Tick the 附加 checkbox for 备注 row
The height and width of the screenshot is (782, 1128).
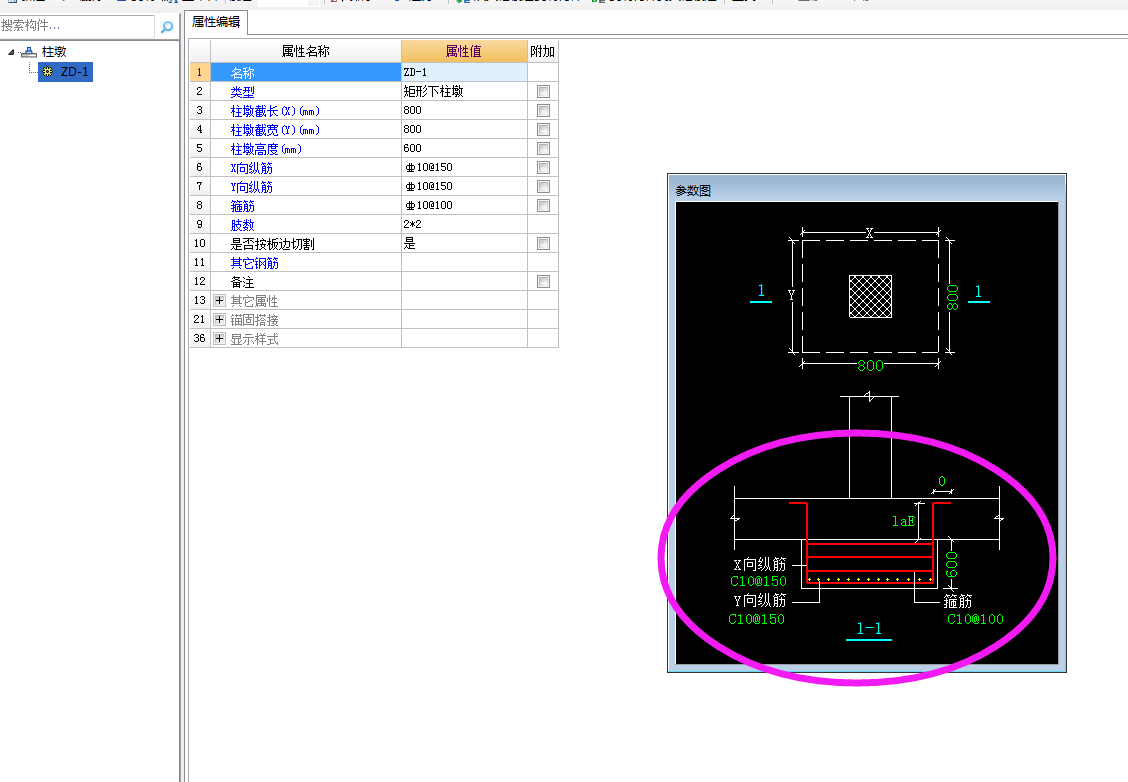click(543, 281)
